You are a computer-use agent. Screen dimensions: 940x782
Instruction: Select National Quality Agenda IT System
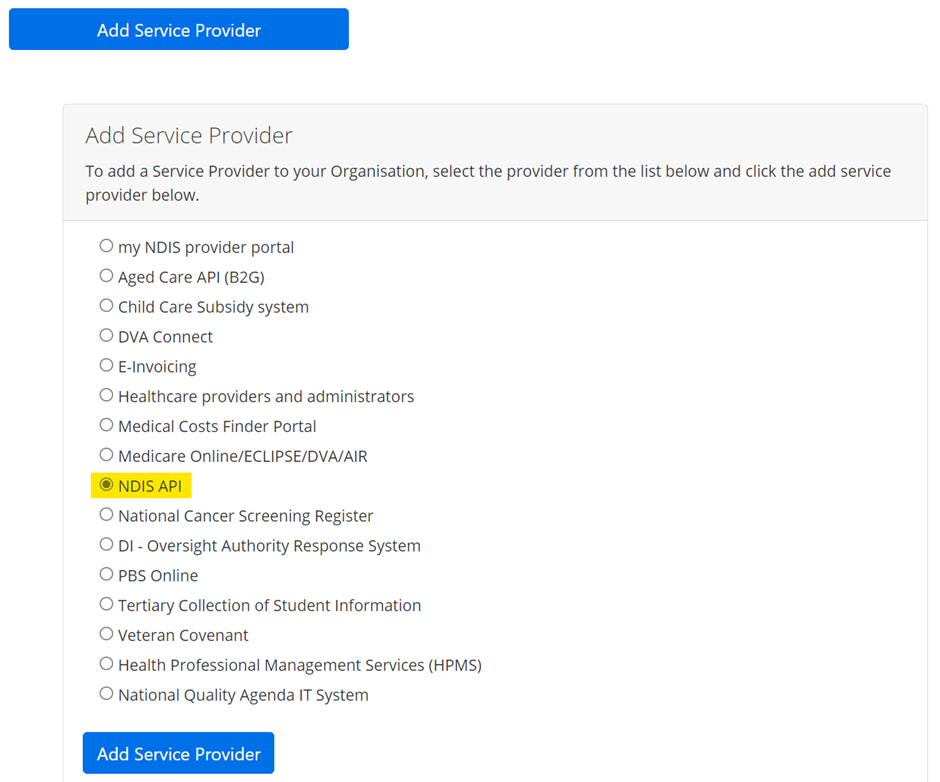(106, 694)
